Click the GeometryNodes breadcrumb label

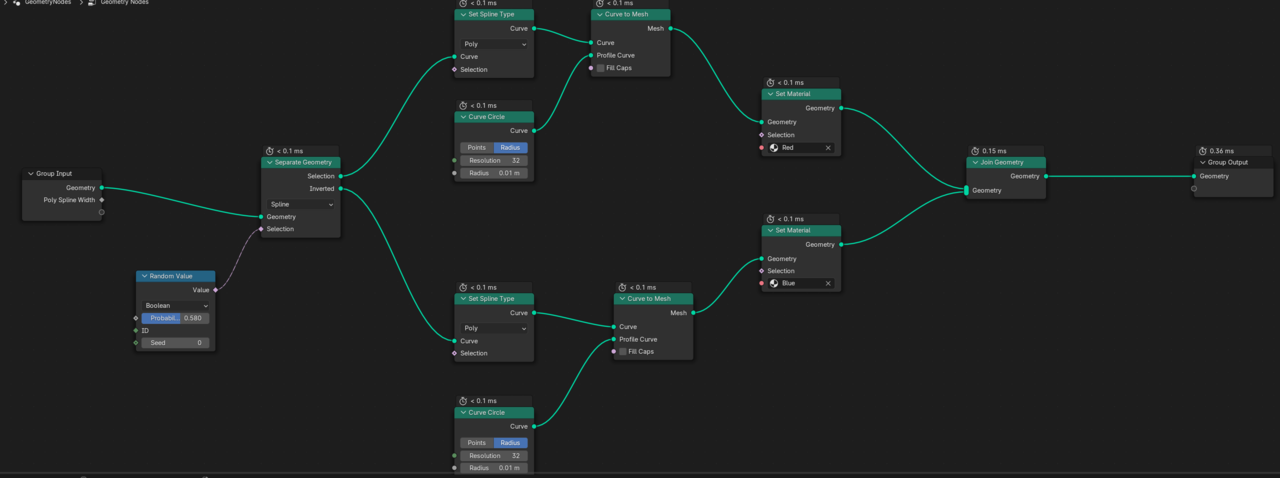[x=50, y=3]
